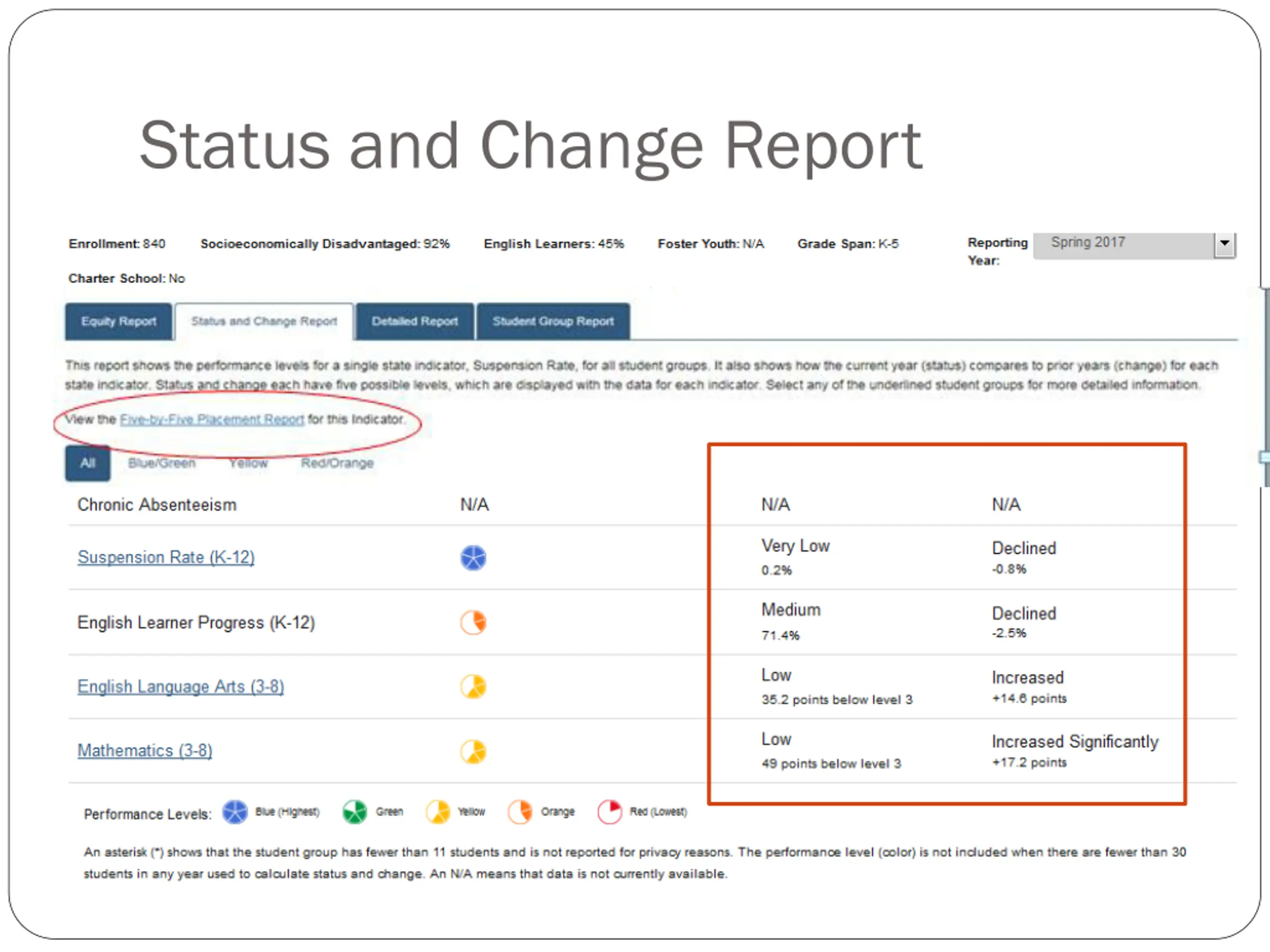
Task: Click the Blue (Highest) legend icon
Action: click(234, 812)
